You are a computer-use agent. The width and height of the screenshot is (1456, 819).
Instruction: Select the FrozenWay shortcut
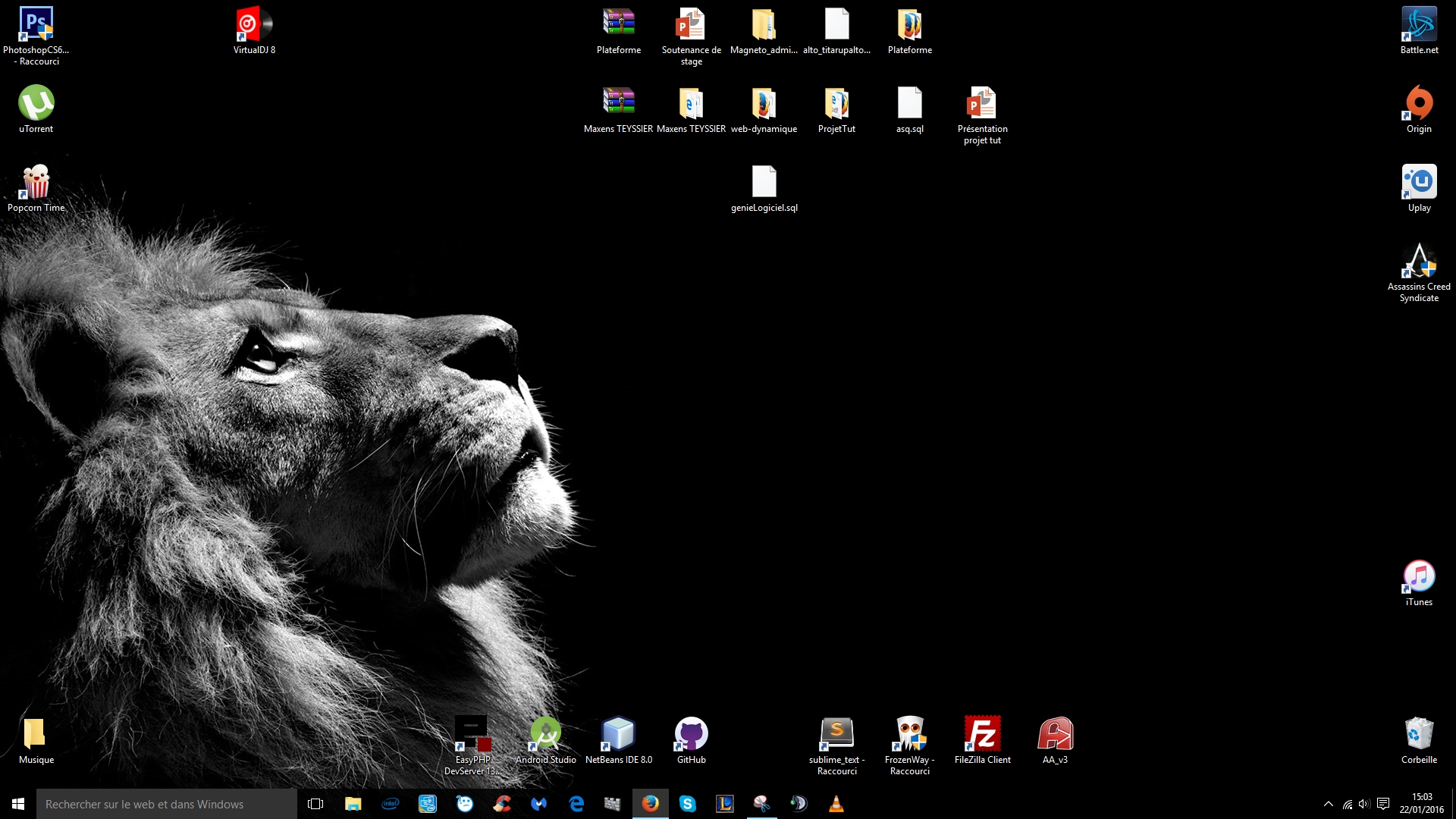[x=909, y=745]
